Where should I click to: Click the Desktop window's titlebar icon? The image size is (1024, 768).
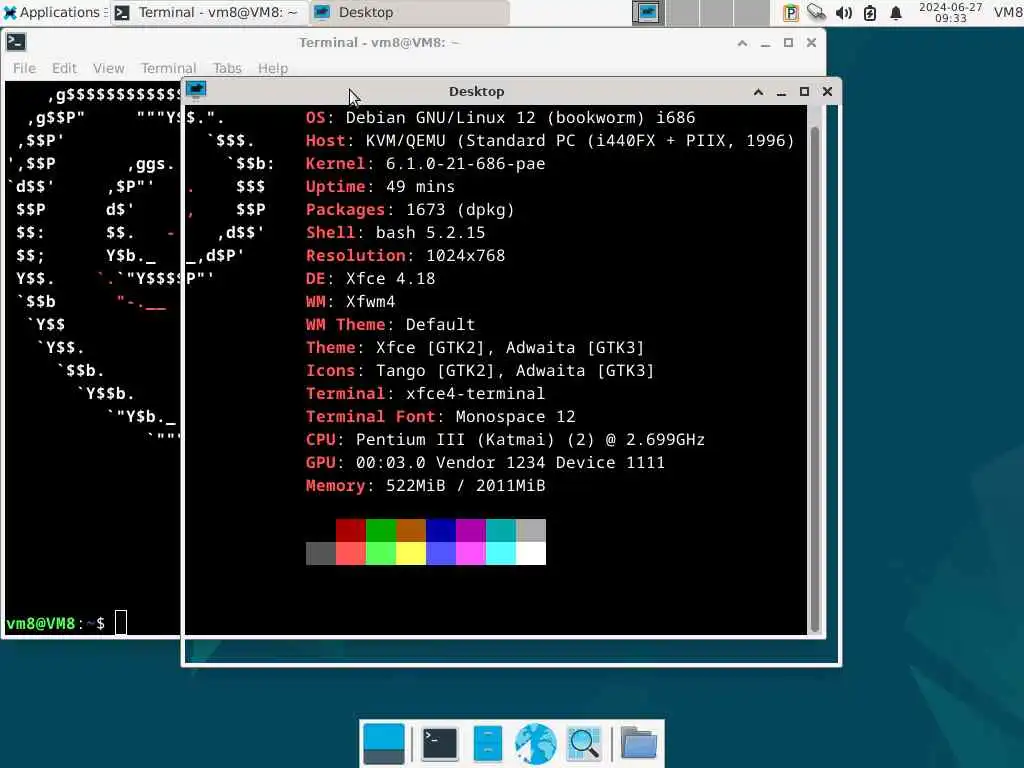point(196,91)
